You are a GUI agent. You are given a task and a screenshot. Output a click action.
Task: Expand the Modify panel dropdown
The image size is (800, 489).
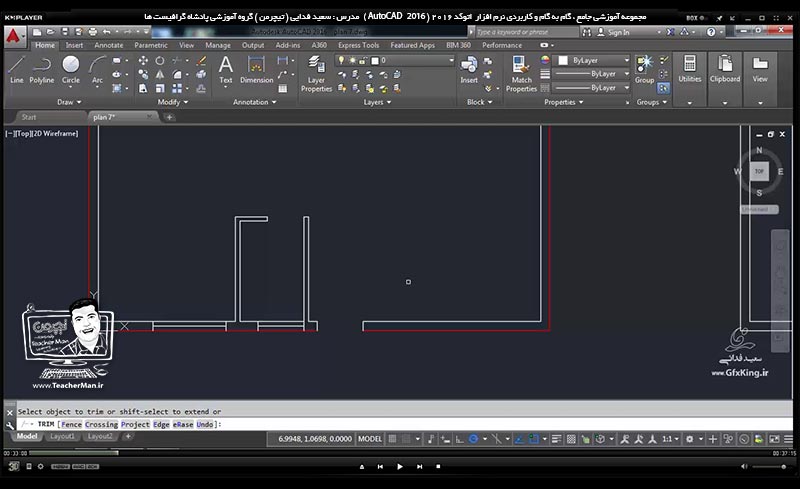click(x=172, y=102)
